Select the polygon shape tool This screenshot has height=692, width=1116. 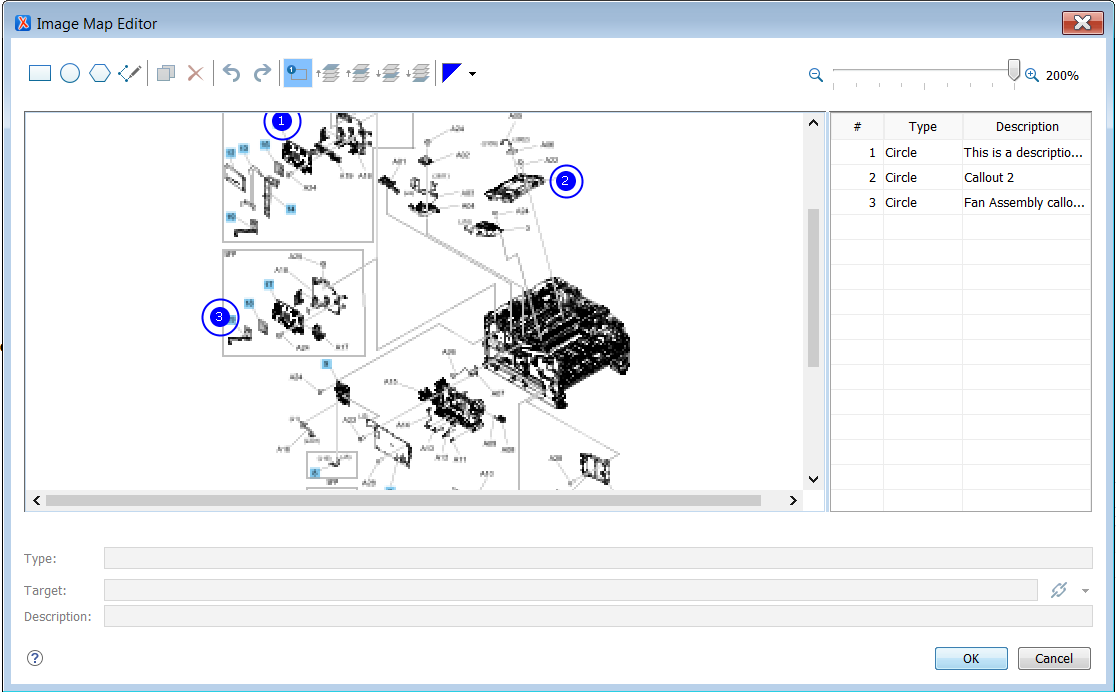coord(100,73)
